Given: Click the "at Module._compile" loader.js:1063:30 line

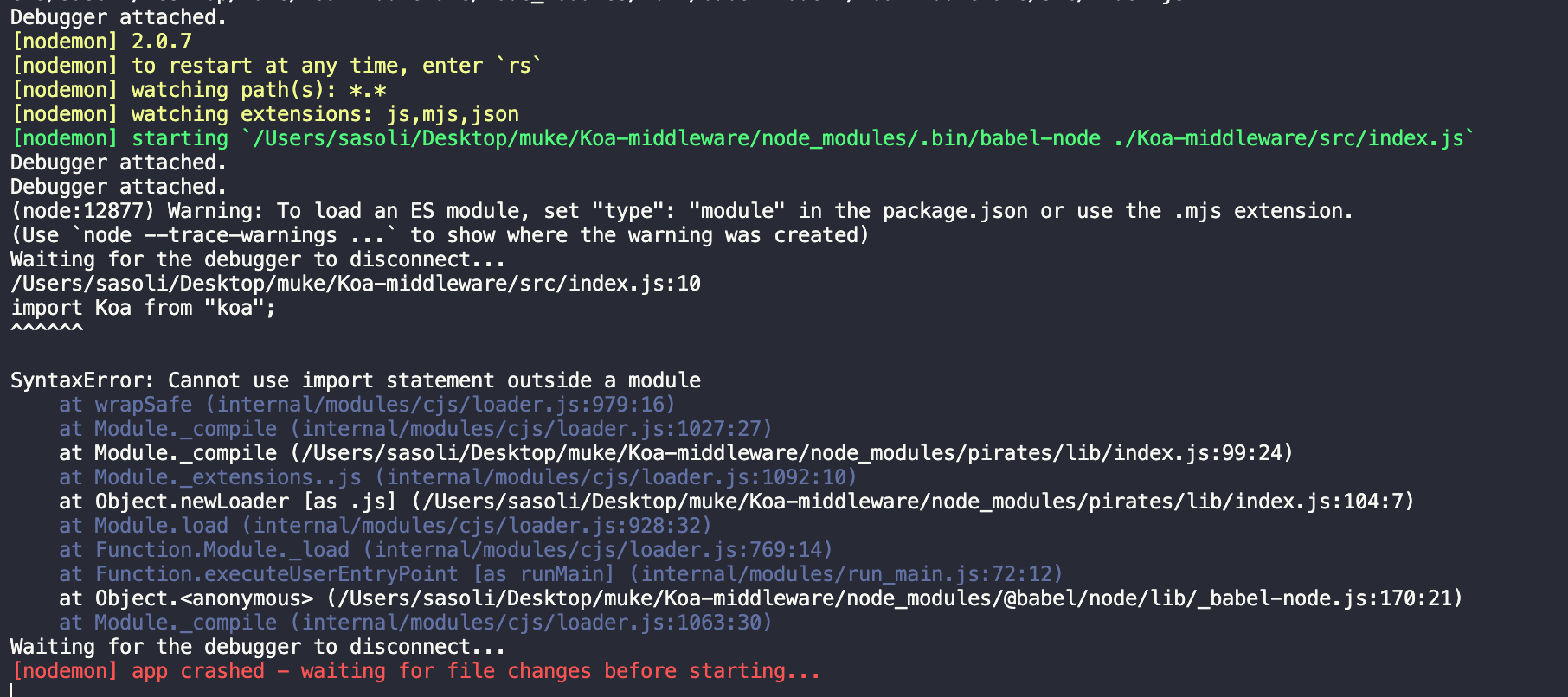Looking at the screenshot, I should 415,623.
